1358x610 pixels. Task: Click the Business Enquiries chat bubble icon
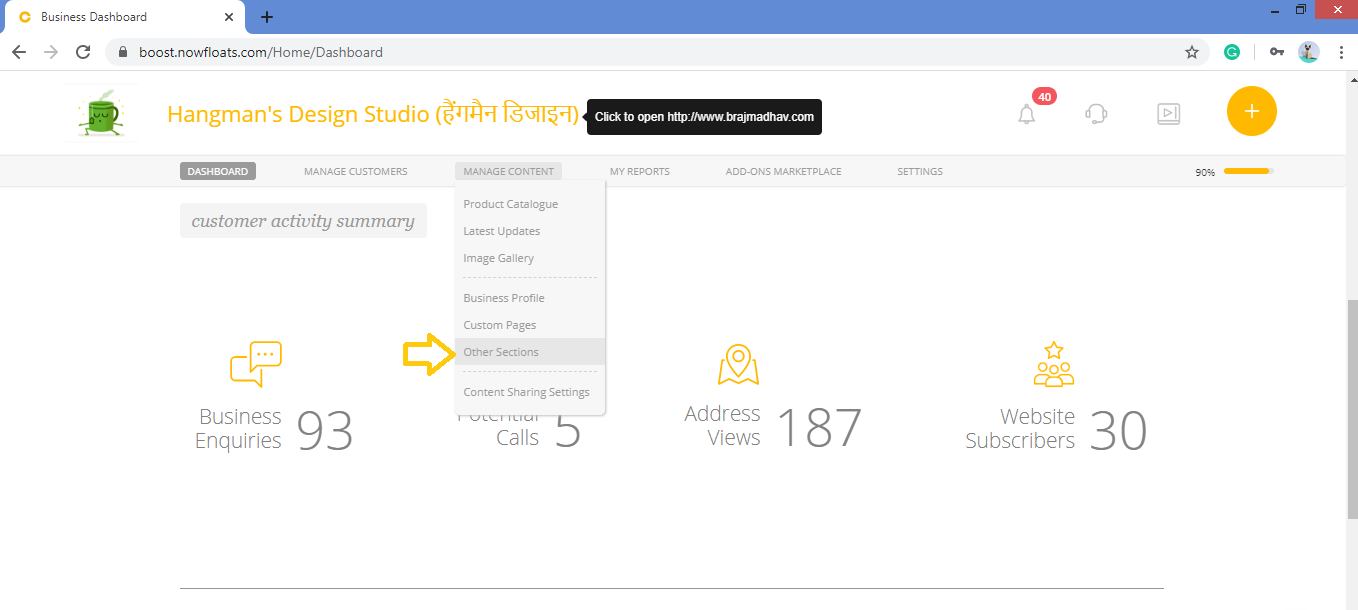point(256,362)
